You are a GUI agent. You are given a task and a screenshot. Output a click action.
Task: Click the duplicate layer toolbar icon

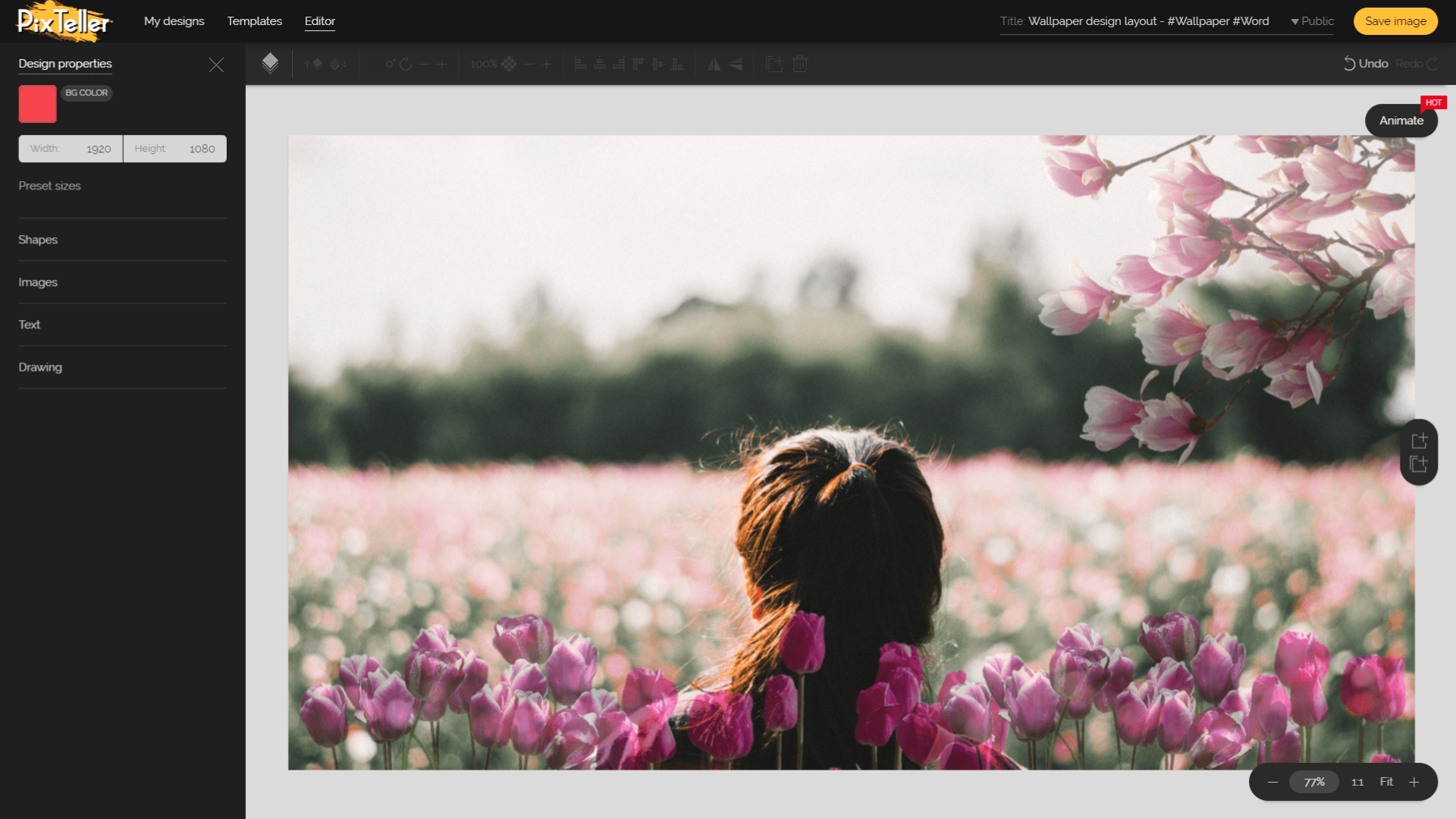pyautogui.click(x=774, y=64)
